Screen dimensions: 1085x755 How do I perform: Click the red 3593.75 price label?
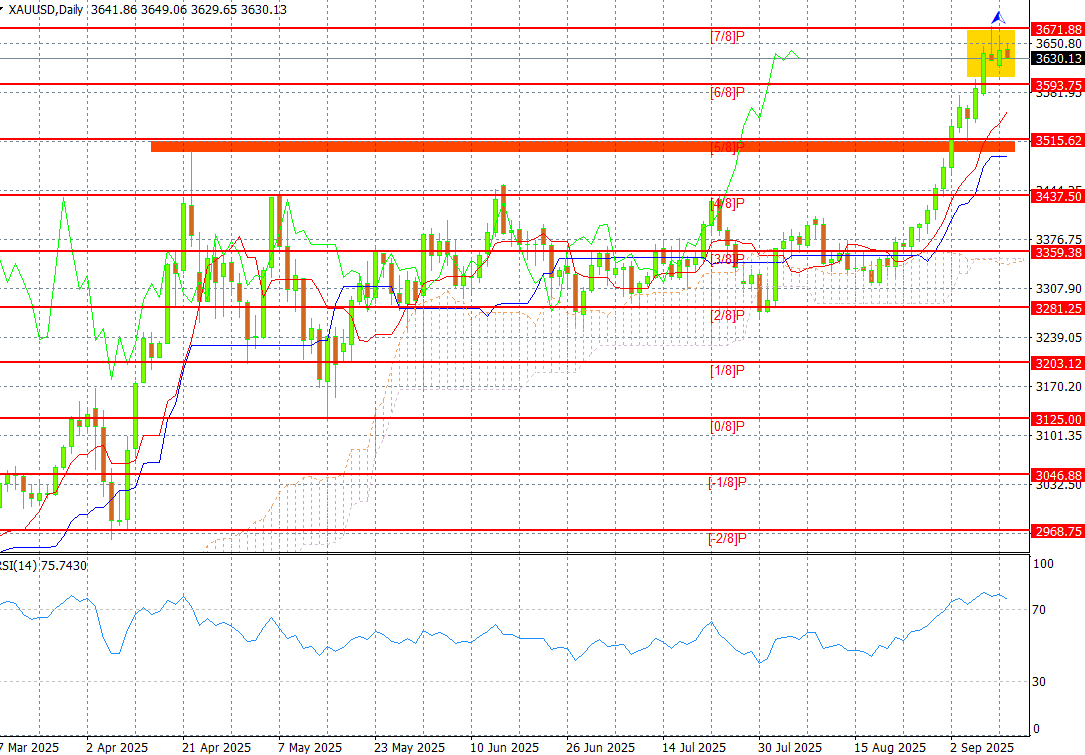pos(1057,86)
